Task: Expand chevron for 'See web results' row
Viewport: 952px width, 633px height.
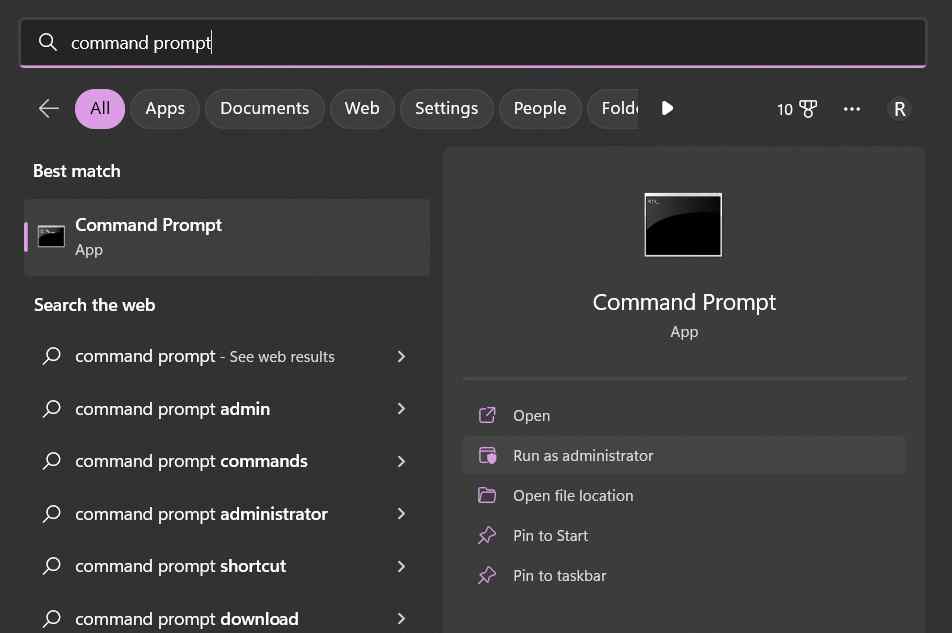Action: [401, 356]
